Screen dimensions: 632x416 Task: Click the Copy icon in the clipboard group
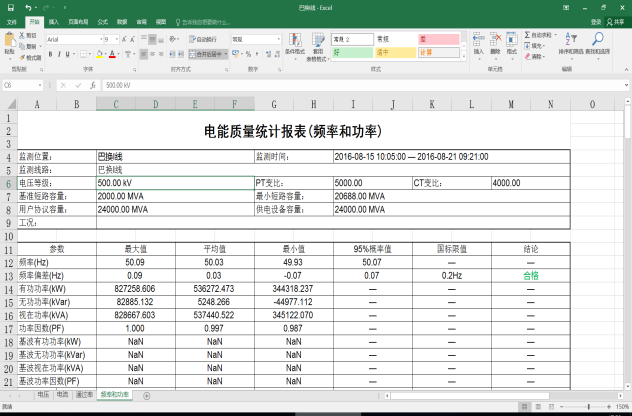(x=22, y=46)
